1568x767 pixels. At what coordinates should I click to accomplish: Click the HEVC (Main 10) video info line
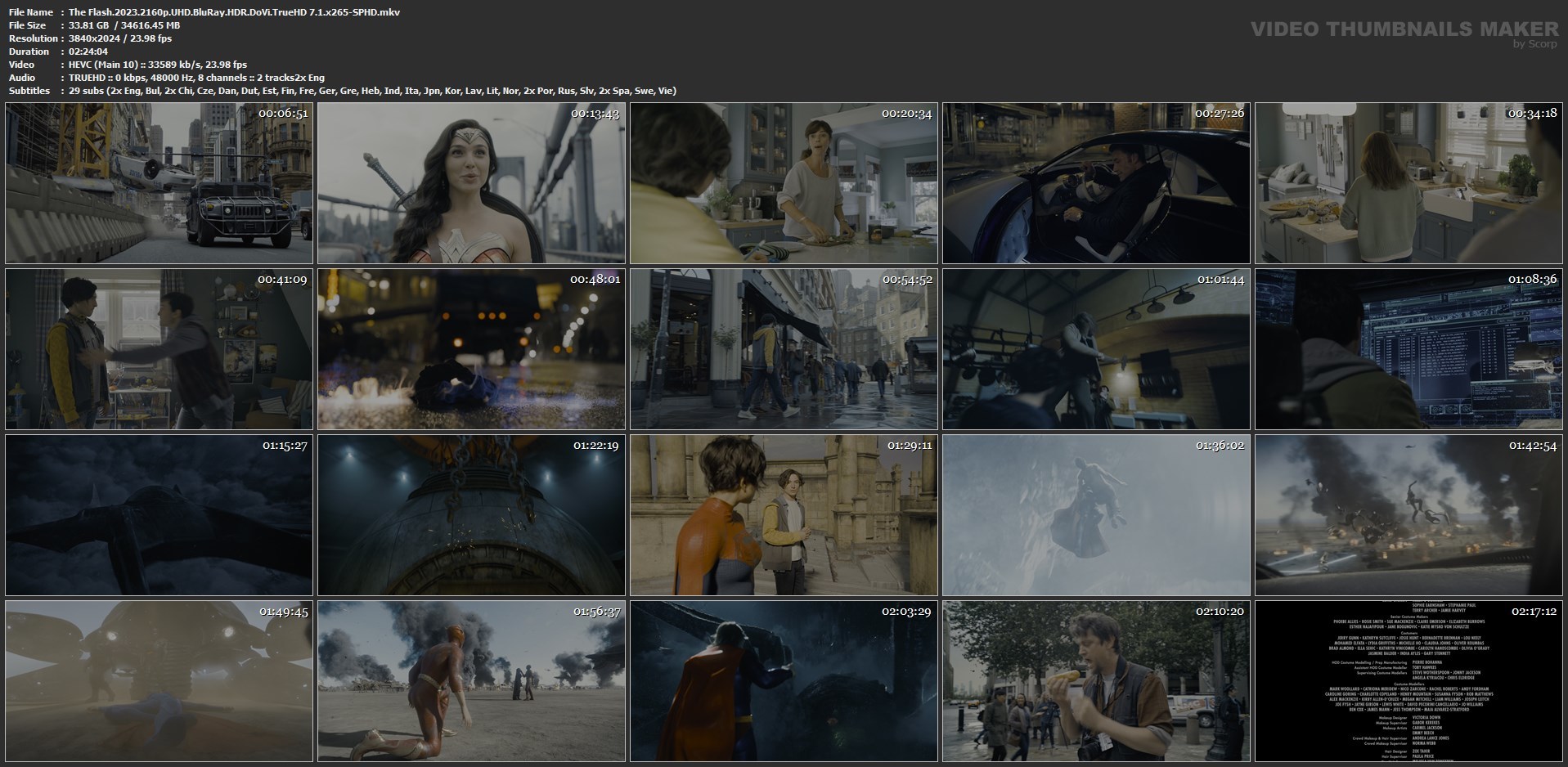point(158,65)
